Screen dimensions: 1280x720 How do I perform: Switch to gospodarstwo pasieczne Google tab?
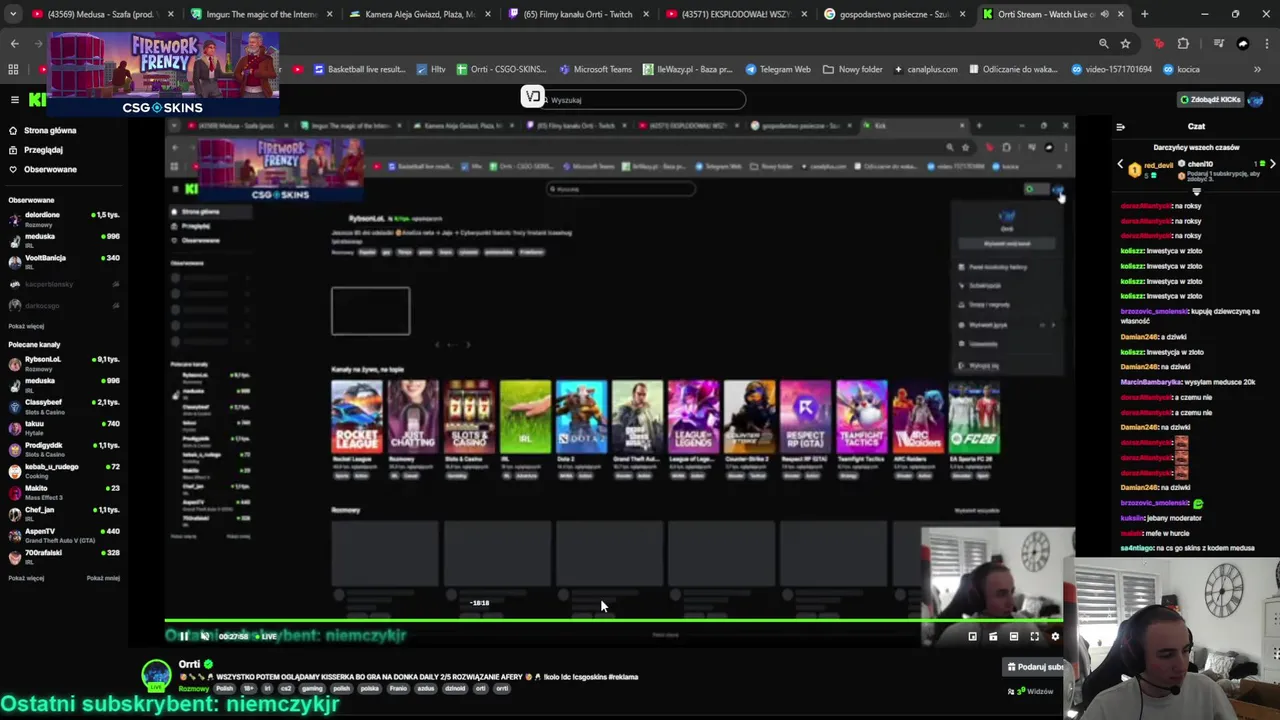897,14
